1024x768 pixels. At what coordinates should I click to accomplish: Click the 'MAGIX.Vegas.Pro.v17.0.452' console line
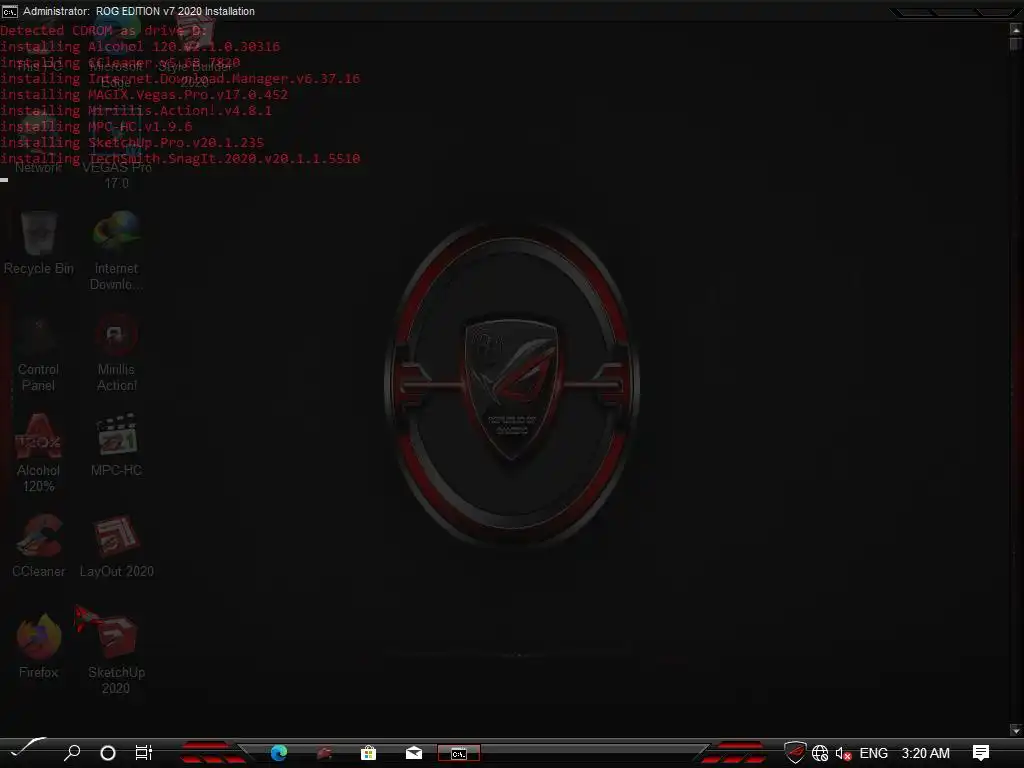point(144,95)
